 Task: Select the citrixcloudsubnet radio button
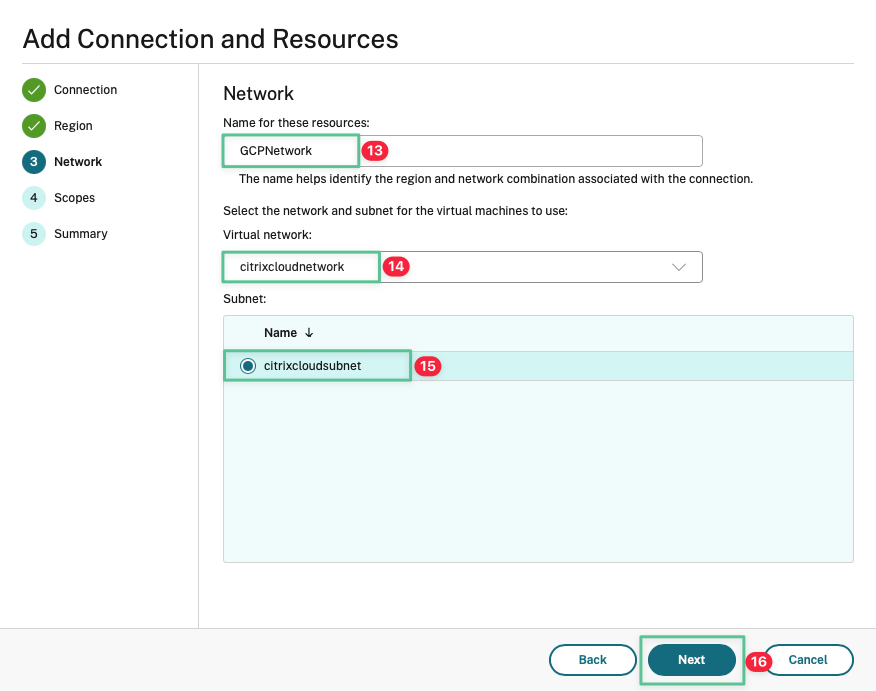(x=248, y=366)
